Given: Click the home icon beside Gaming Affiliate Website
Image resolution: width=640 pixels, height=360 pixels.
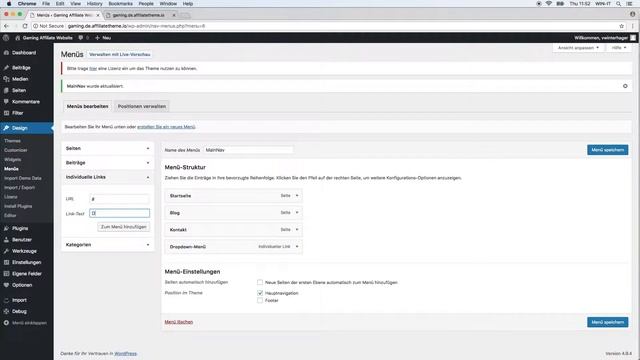Looking at the screenshot, I should pos(18,38).
